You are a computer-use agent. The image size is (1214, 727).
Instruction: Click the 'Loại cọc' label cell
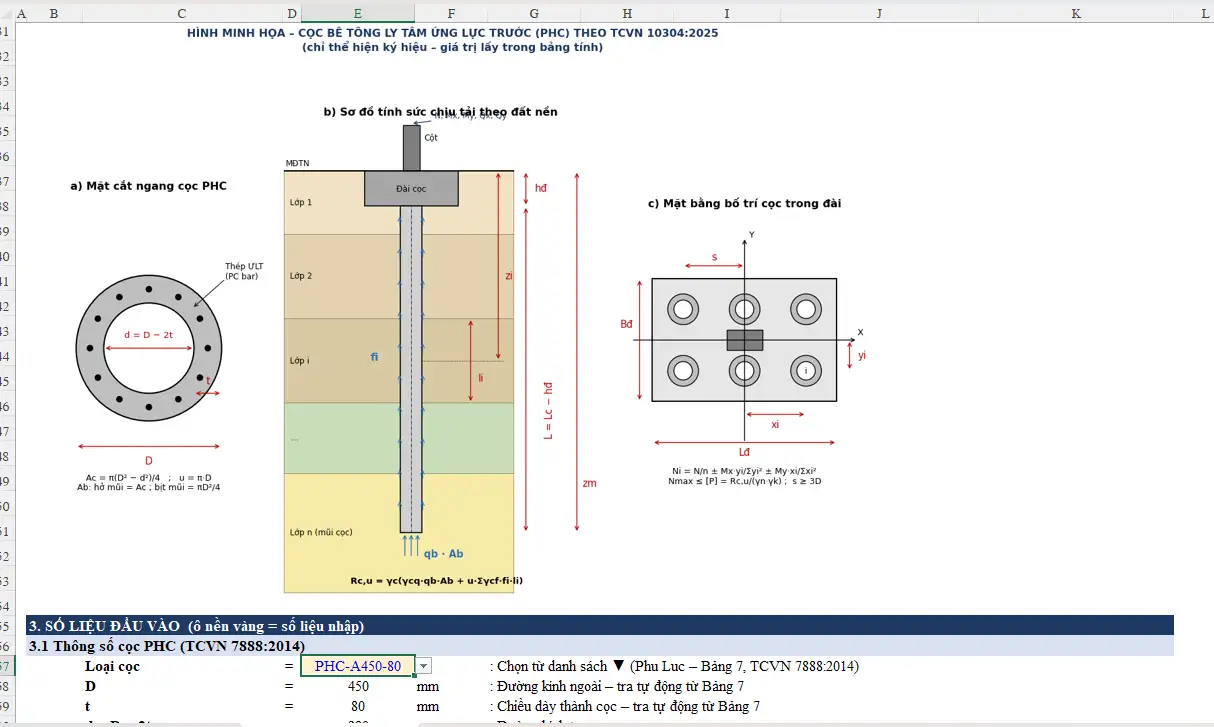[x=112, y=666]
